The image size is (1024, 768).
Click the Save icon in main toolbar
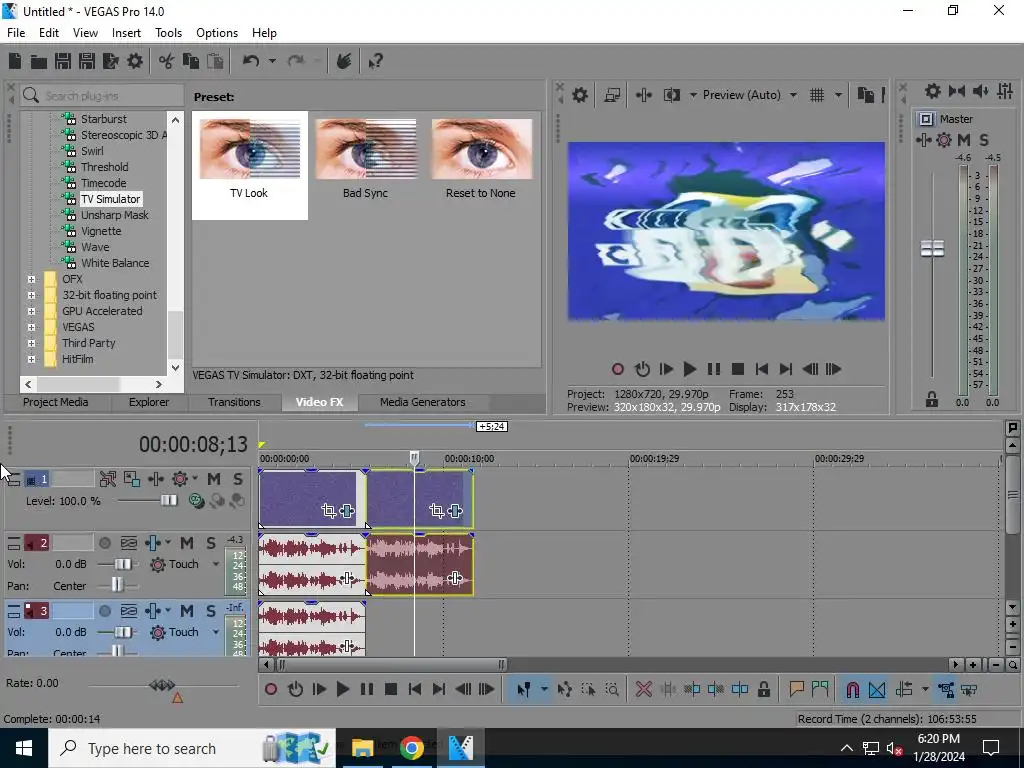click(x=63, y=61)
